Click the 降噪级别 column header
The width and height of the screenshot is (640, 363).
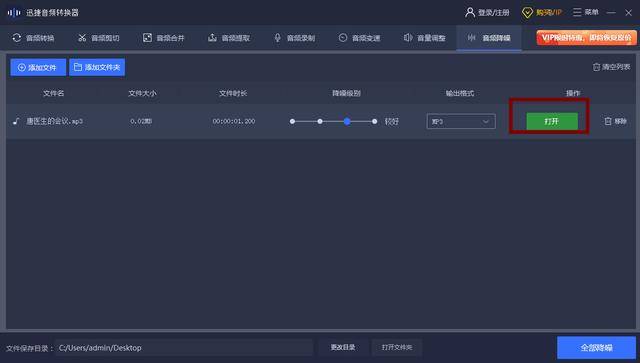point(346,93)
